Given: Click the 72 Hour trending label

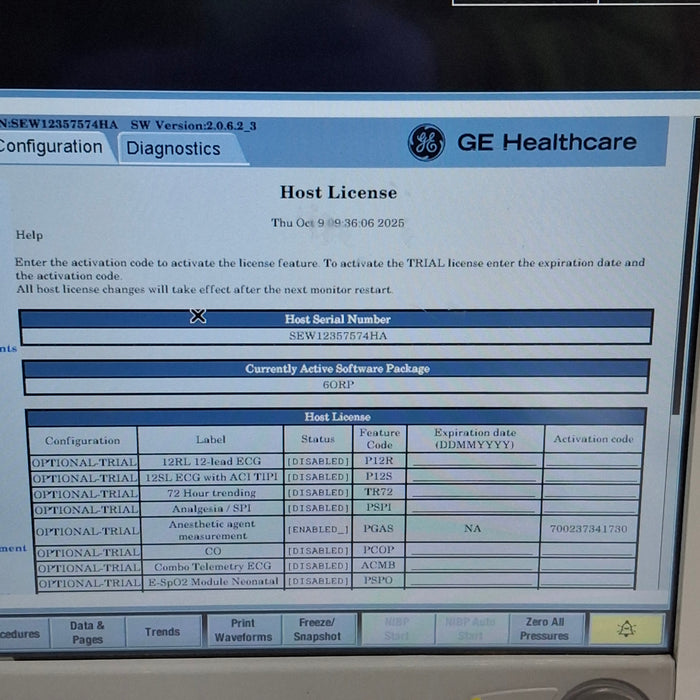Looking at the screenshot, I should coord(211,493).
